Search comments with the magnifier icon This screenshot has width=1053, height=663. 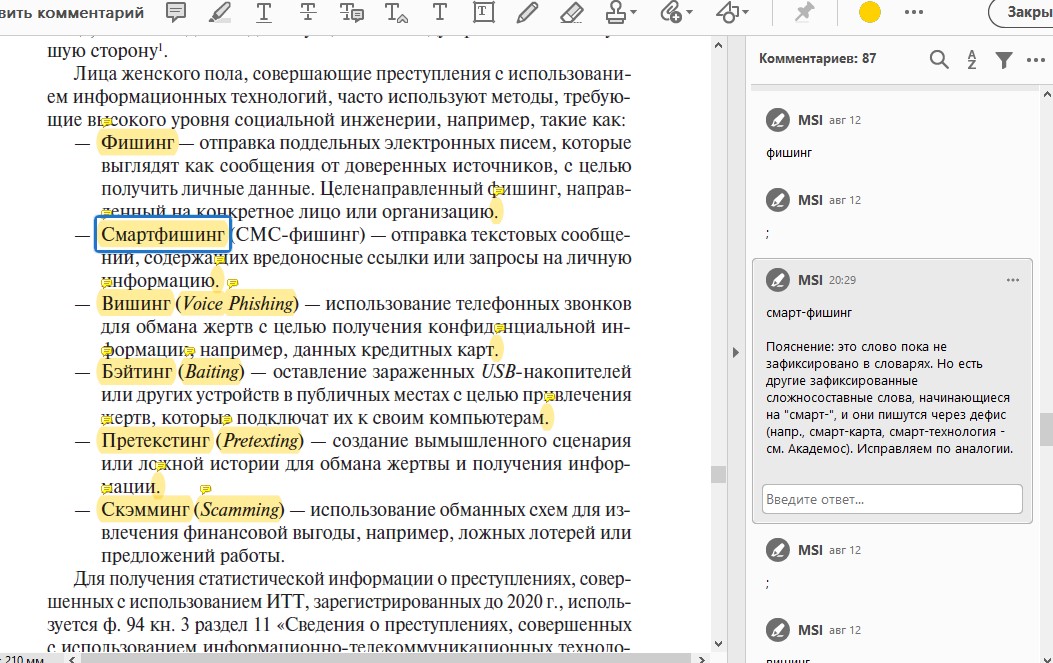[x=939, y=59]
